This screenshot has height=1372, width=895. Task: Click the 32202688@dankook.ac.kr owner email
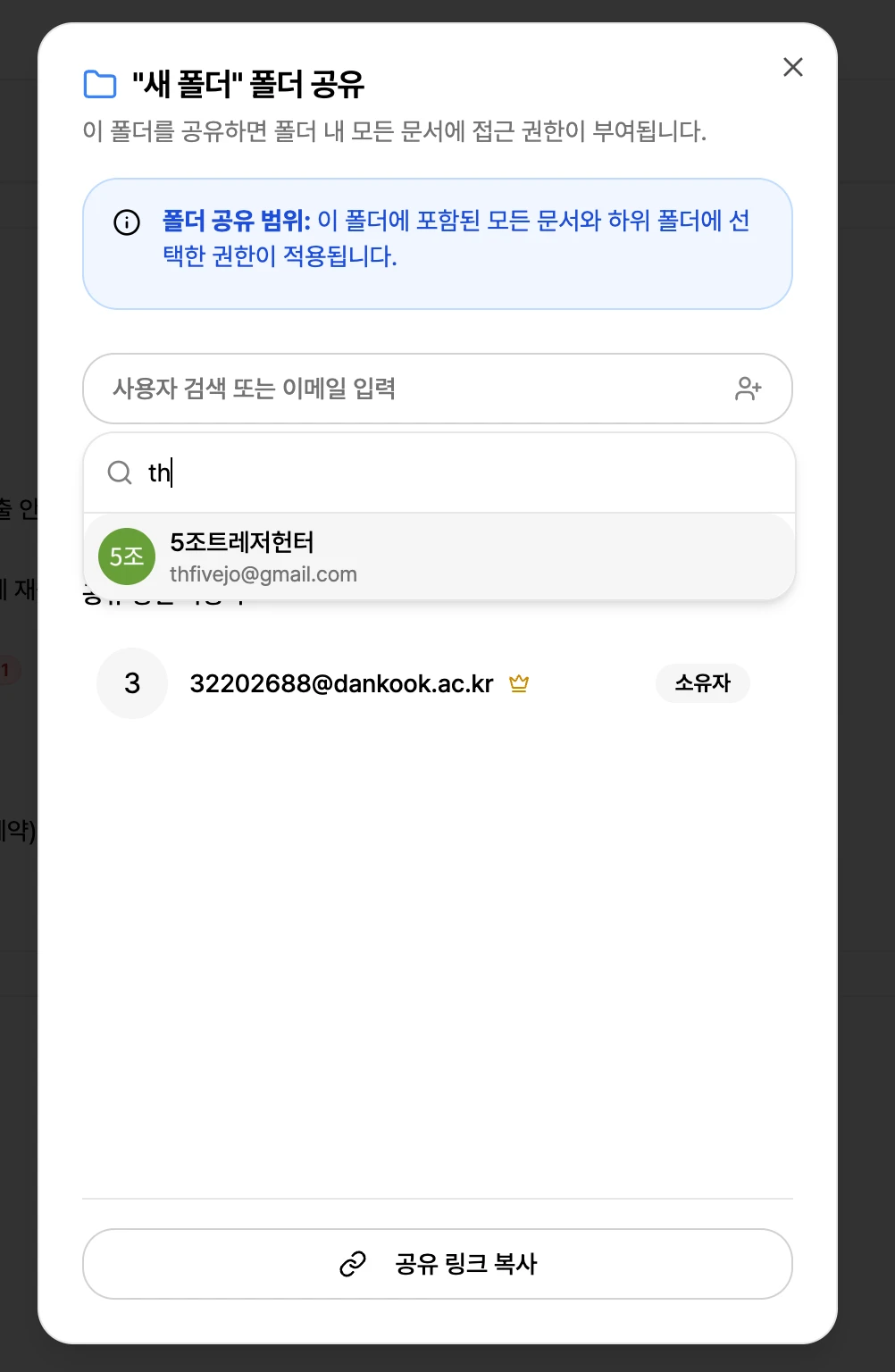coord(341,684)
